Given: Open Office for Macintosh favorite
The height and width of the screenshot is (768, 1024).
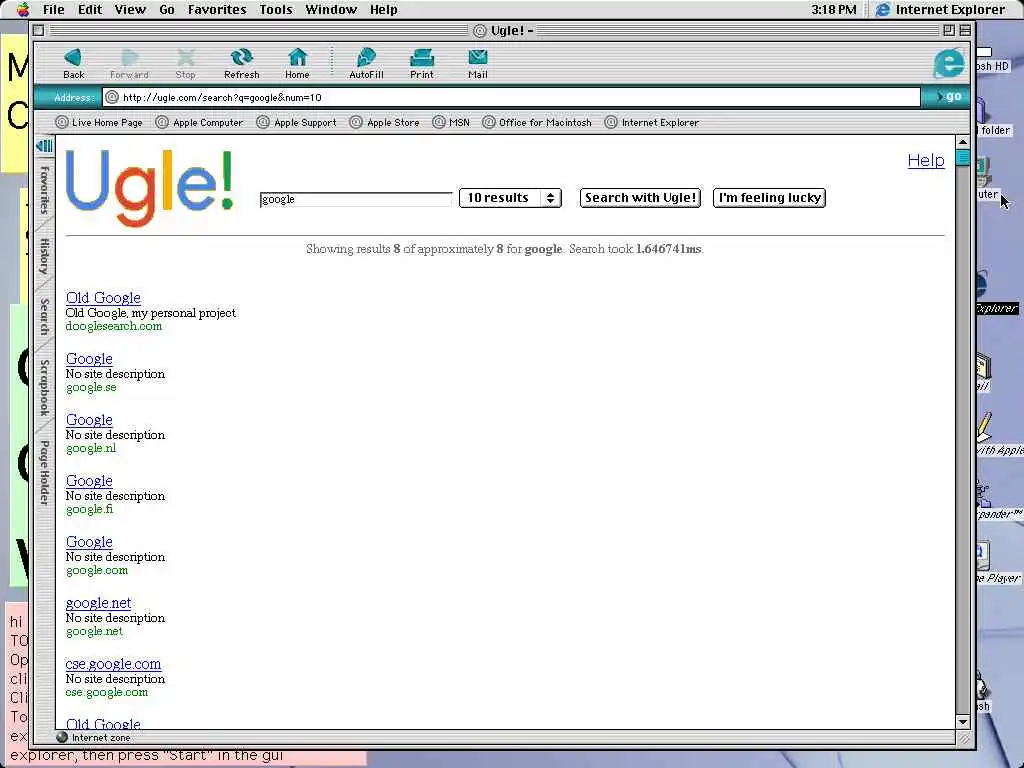Looking at the screenshot, I should (x=537, y=122).
